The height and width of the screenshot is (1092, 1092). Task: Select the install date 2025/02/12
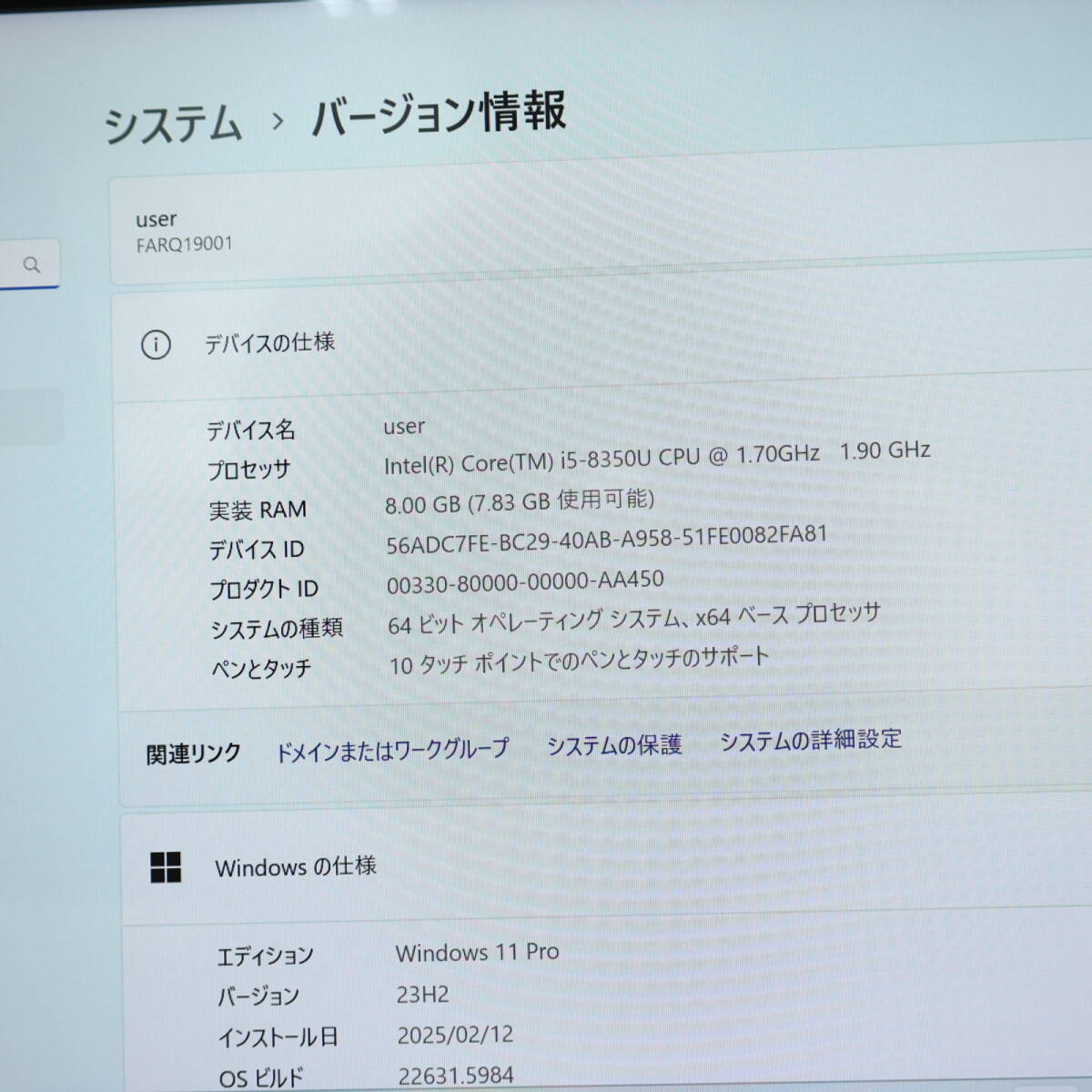tap(455, 1036)
